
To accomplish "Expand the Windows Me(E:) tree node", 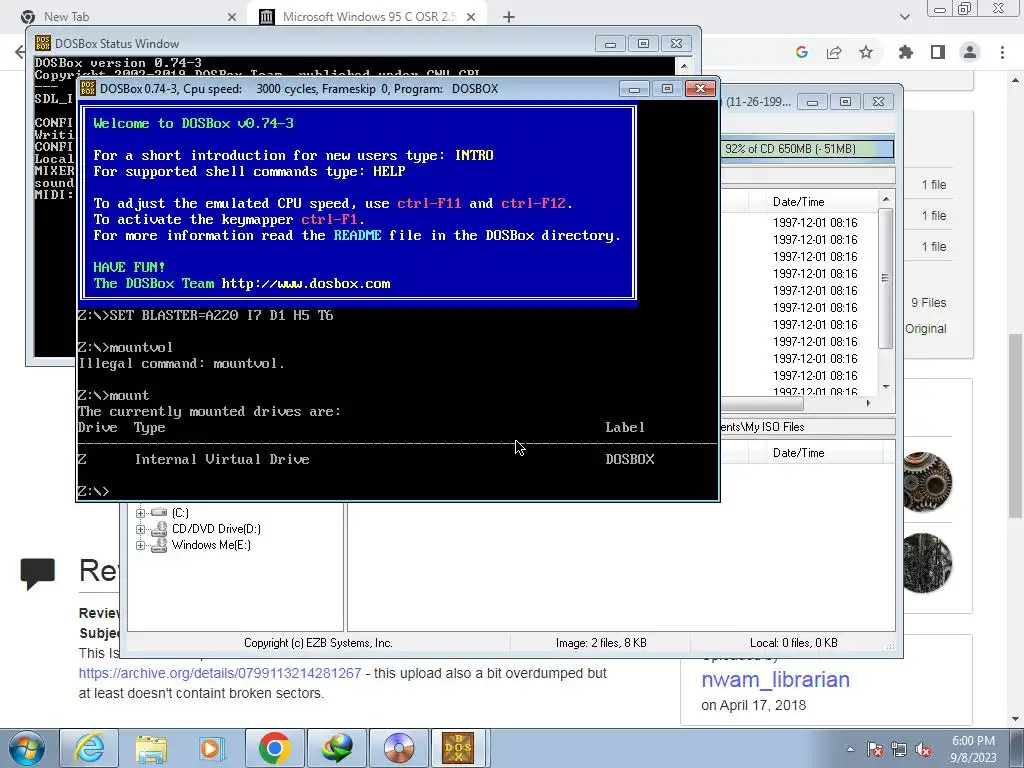I will click(140, 545).
